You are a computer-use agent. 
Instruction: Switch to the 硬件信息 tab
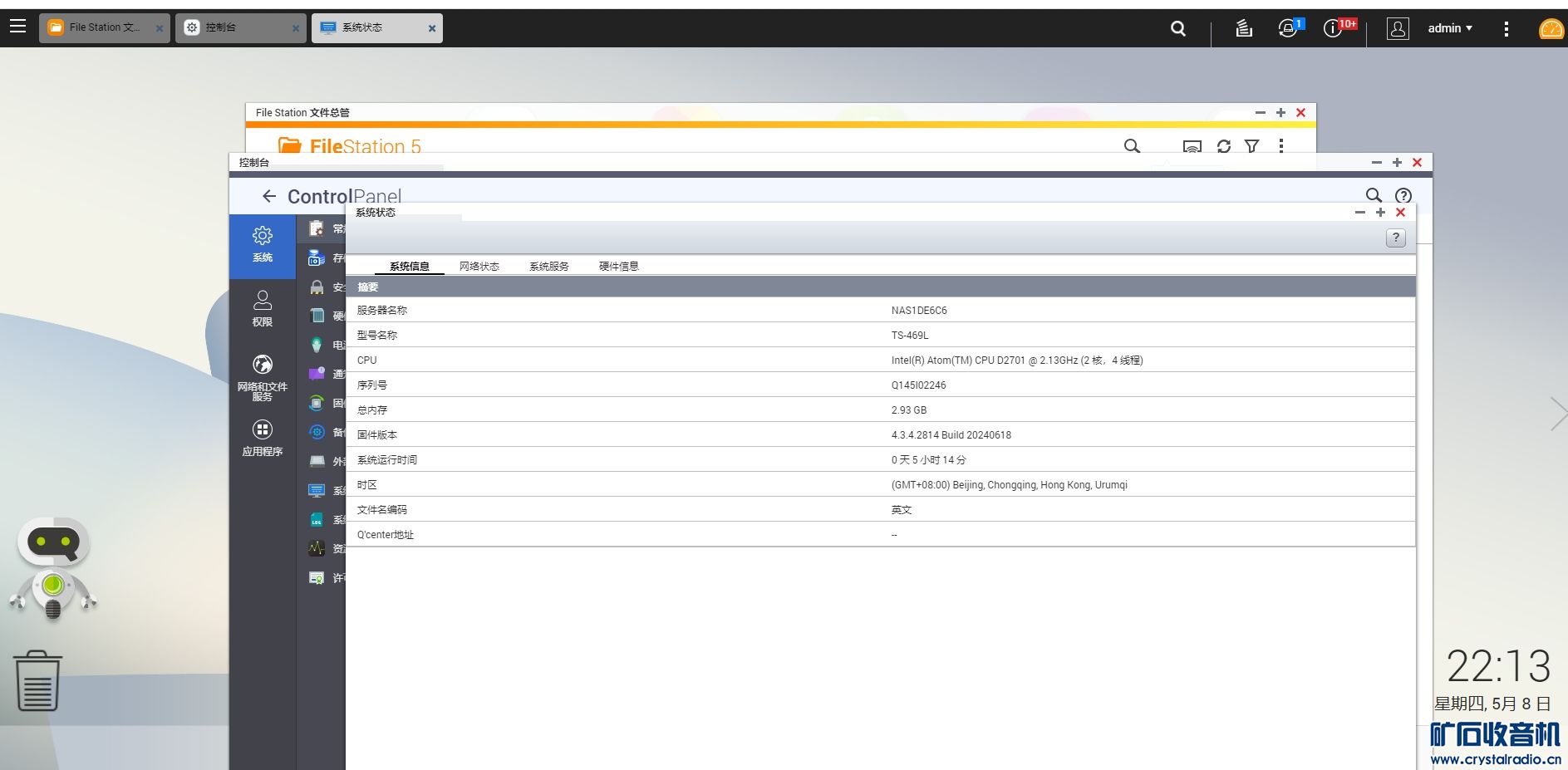point(618,267)
